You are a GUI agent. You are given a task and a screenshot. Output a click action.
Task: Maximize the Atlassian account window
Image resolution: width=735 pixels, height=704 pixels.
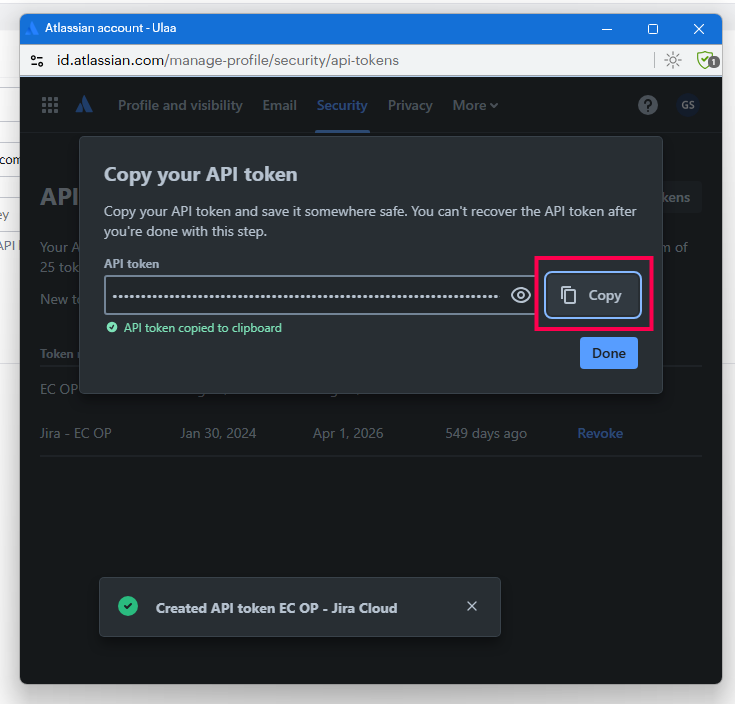pyautogui.click(x=652, y=29)
